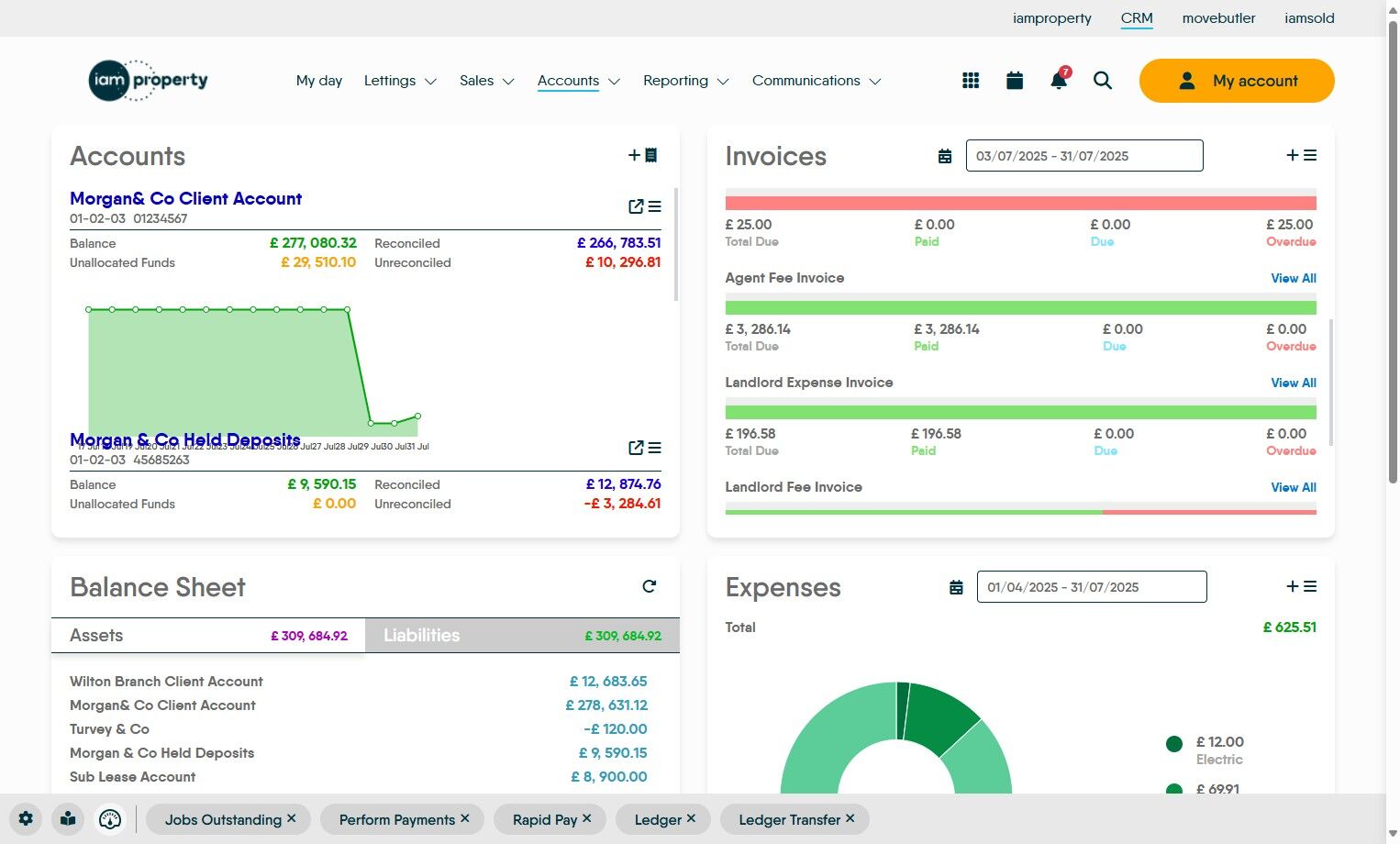Image resolution: width=1400 pixels, height=844 pixels.
Task: Open the Morgan & Co Held Deposits title link
Action: [x=185, y=440]
